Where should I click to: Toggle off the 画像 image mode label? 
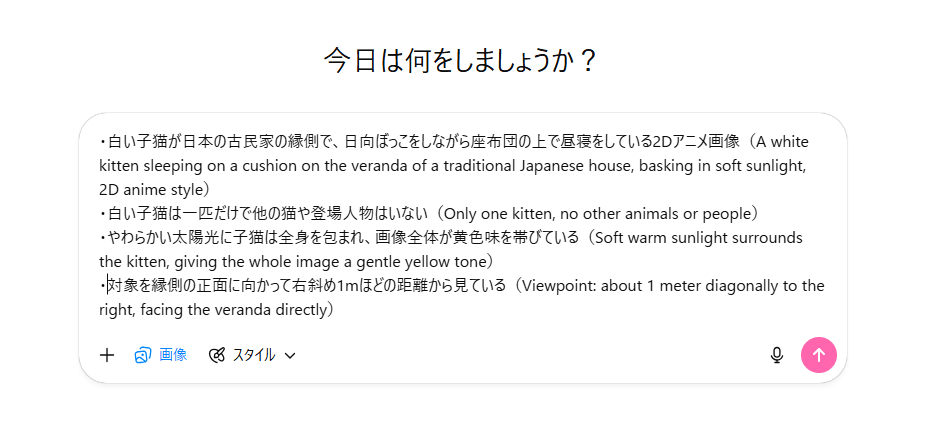point(173,355)
